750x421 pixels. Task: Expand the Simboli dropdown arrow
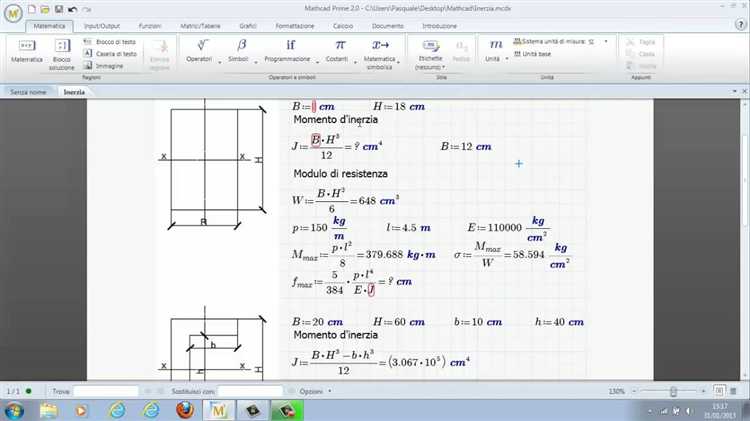pyautogui.click(x=256, y=62)
